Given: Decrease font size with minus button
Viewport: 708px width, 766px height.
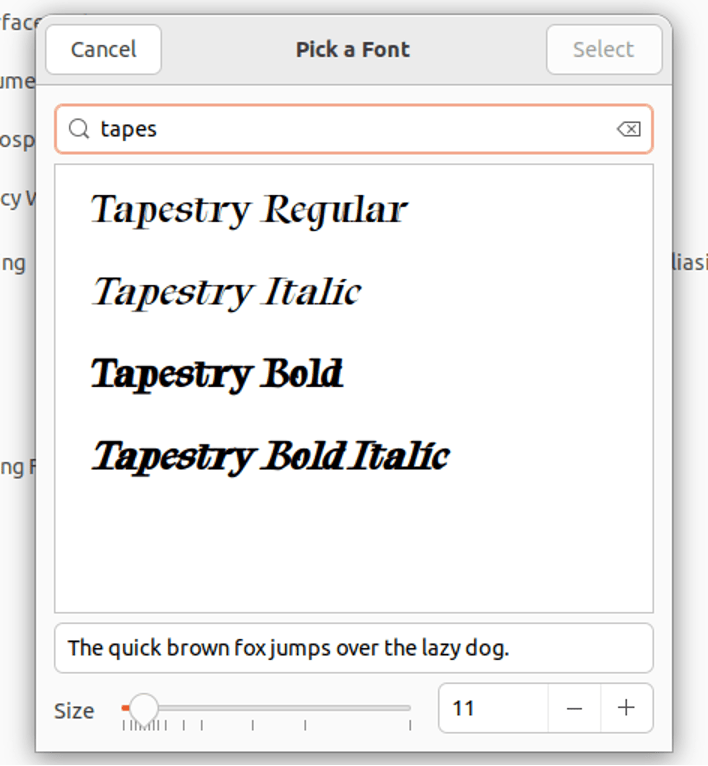Looking at the screenshot, I should 574,708.
